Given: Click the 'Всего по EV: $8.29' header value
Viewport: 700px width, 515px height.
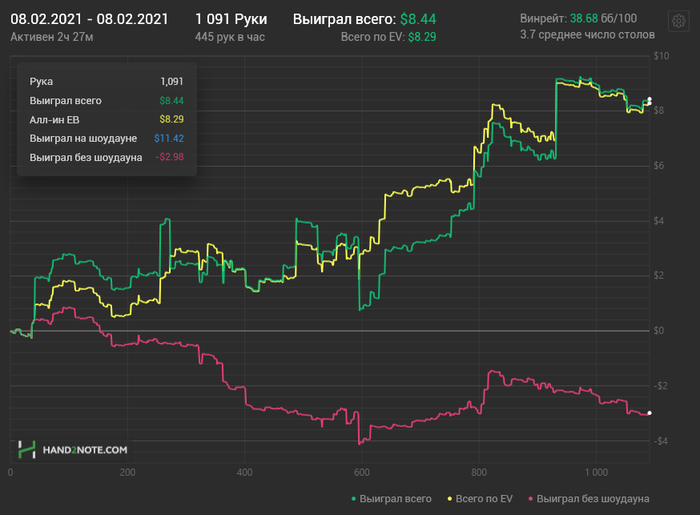Looking at the screenshot, I should [388, 37].
